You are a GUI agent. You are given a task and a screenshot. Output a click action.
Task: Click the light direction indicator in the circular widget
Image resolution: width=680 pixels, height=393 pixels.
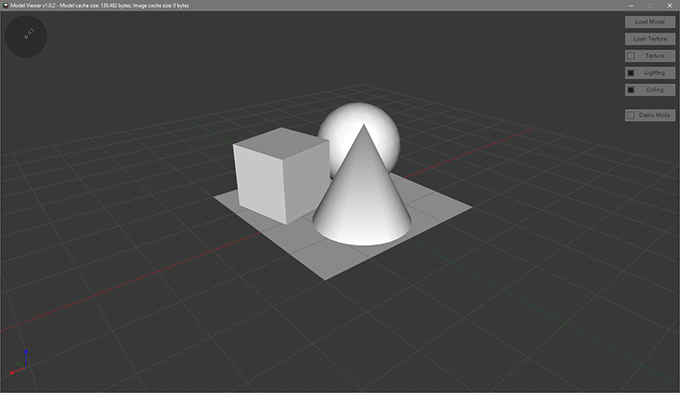[x=29, y=33]
